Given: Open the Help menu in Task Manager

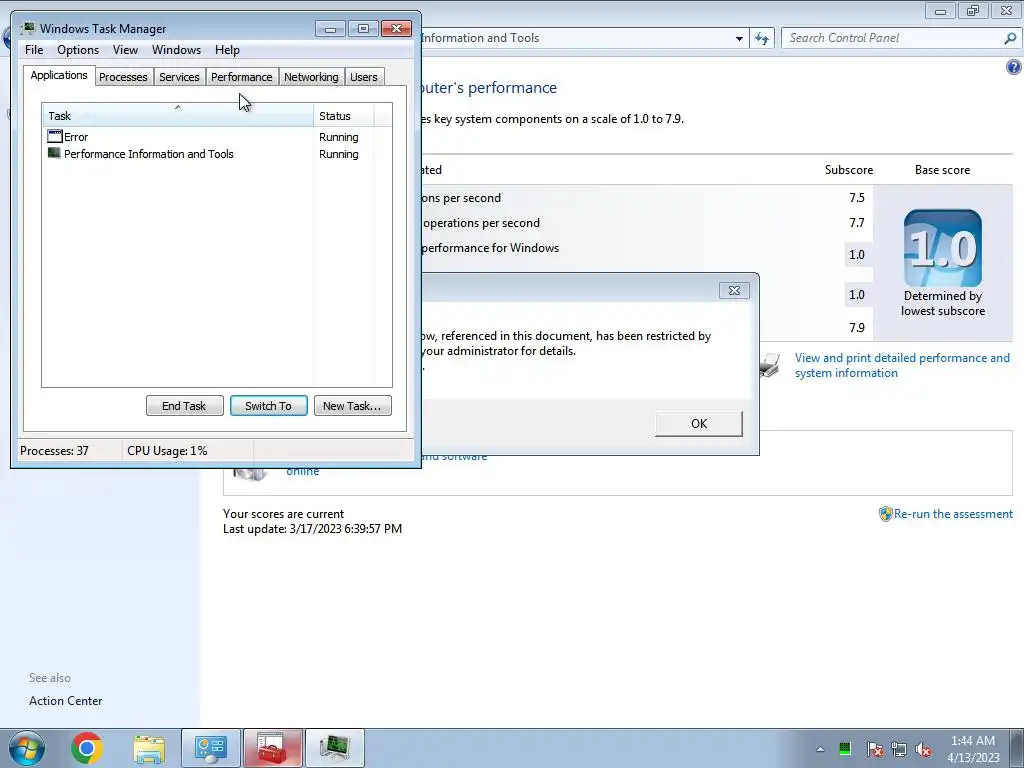Looking at the screenshot, I should coord(227,50).
